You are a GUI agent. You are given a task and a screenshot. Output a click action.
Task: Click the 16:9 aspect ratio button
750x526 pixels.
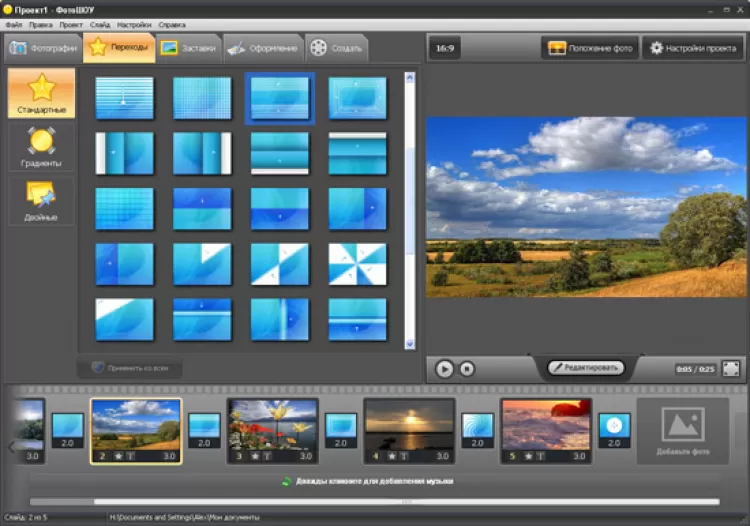click(x=444, y=48)
